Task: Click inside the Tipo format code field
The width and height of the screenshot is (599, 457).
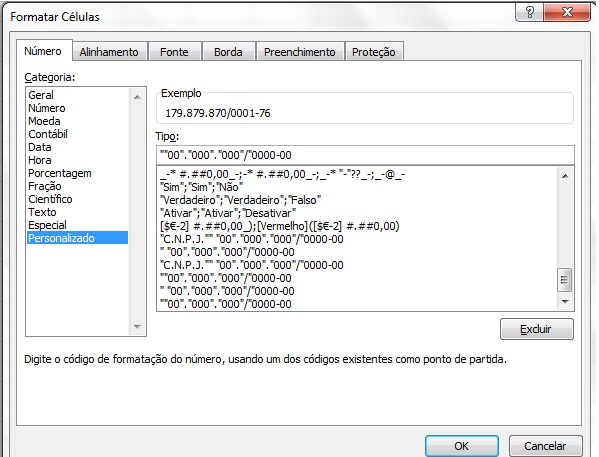Action: (365, 155)
